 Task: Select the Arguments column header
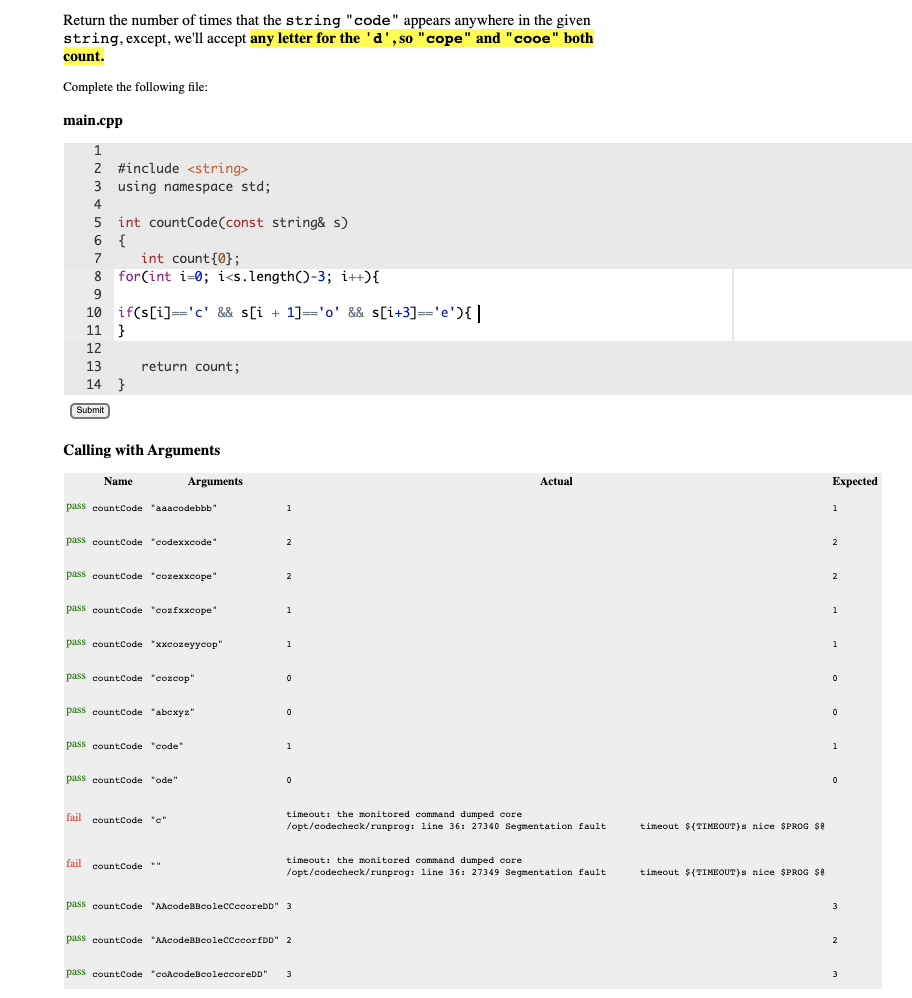tap(215, 481)
